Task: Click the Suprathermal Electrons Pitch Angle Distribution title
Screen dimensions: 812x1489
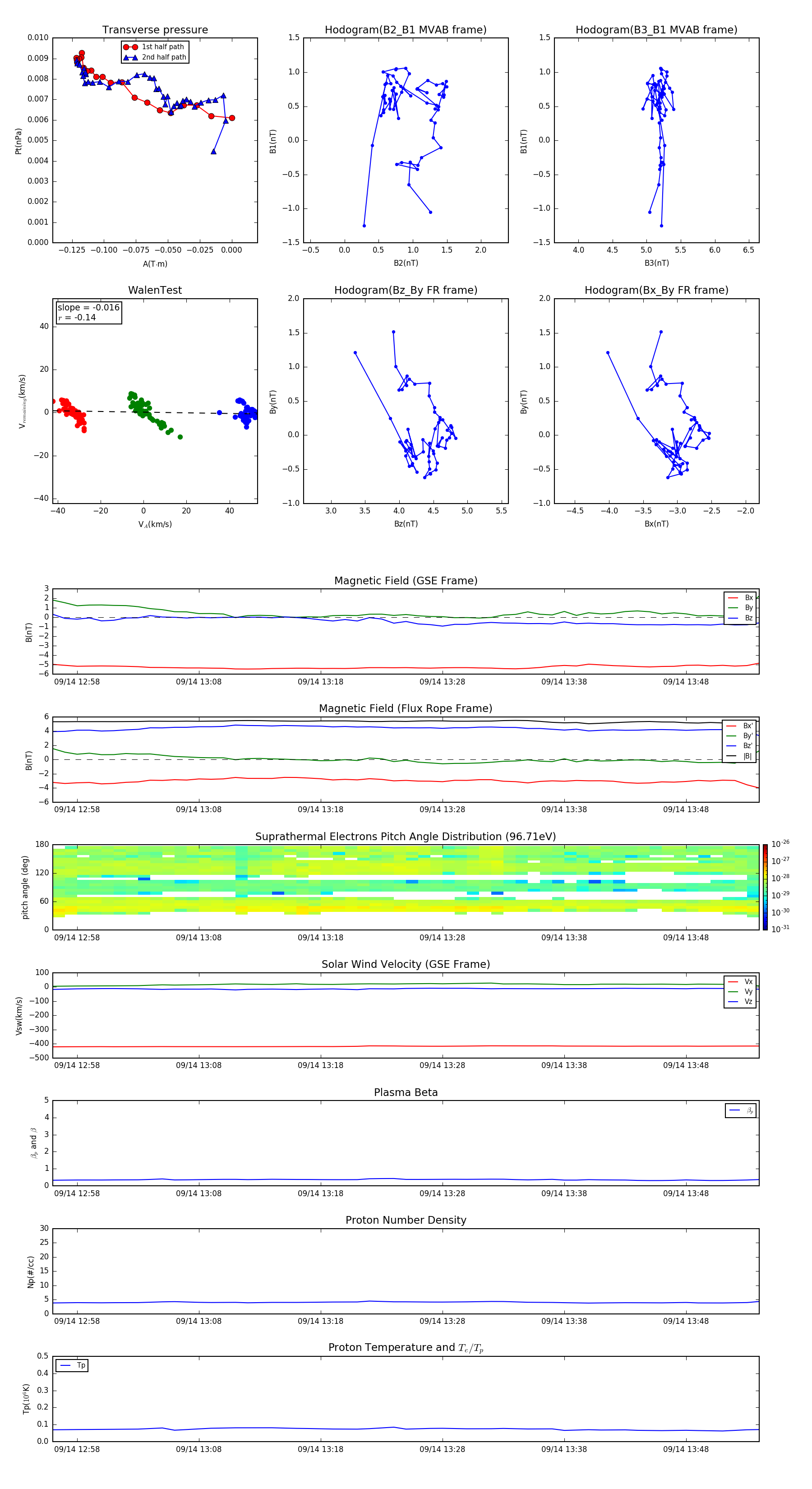Action: [x=406, y=837]
